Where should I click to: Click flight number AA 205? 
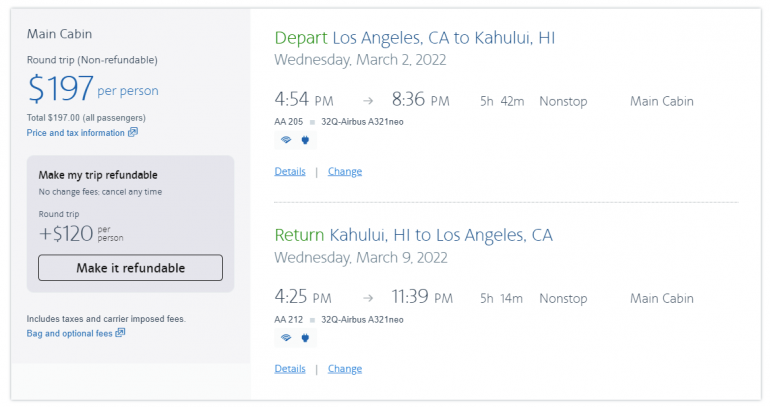[288, 122]
